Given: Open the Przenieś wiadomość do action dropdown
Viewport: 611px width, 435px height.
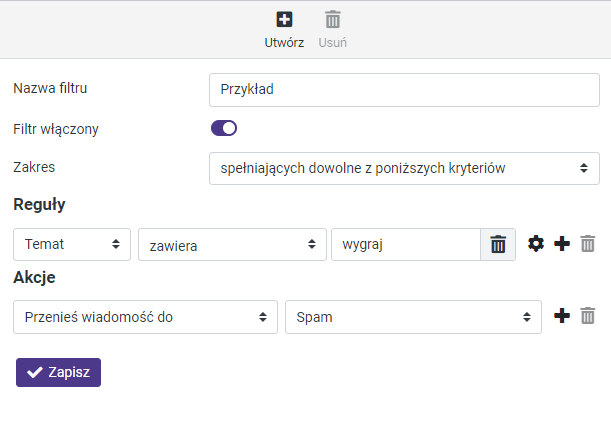Looking at the screenshot, I should click(146, 316).
